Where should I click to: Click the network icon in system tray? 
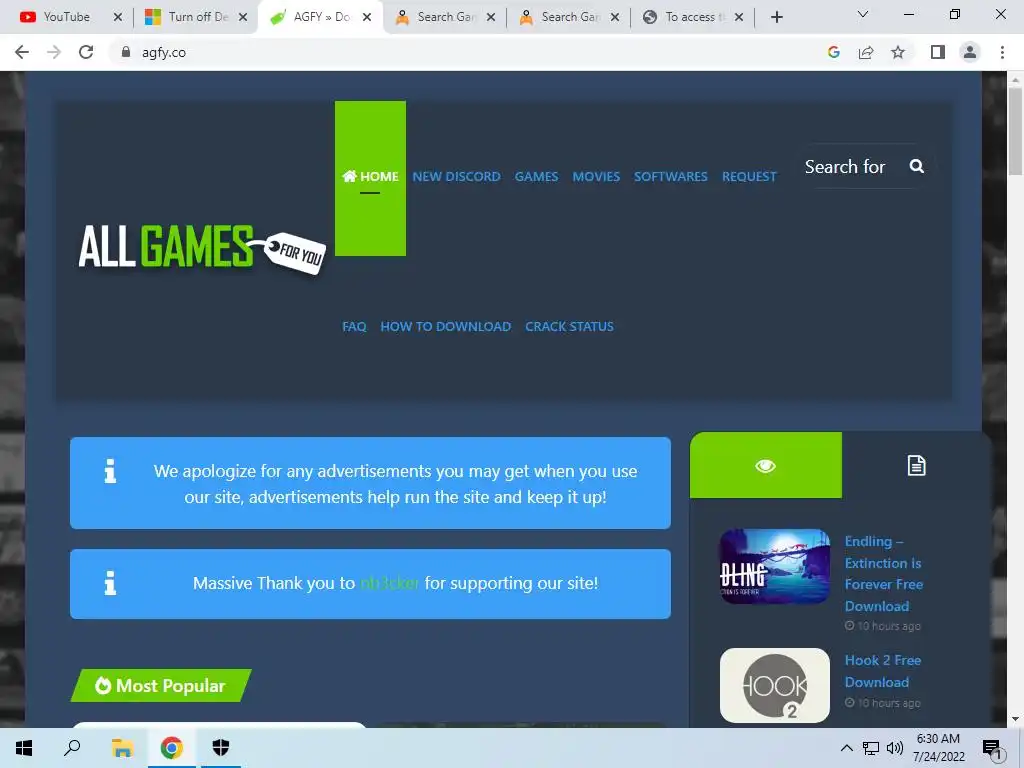coord(871,748)
